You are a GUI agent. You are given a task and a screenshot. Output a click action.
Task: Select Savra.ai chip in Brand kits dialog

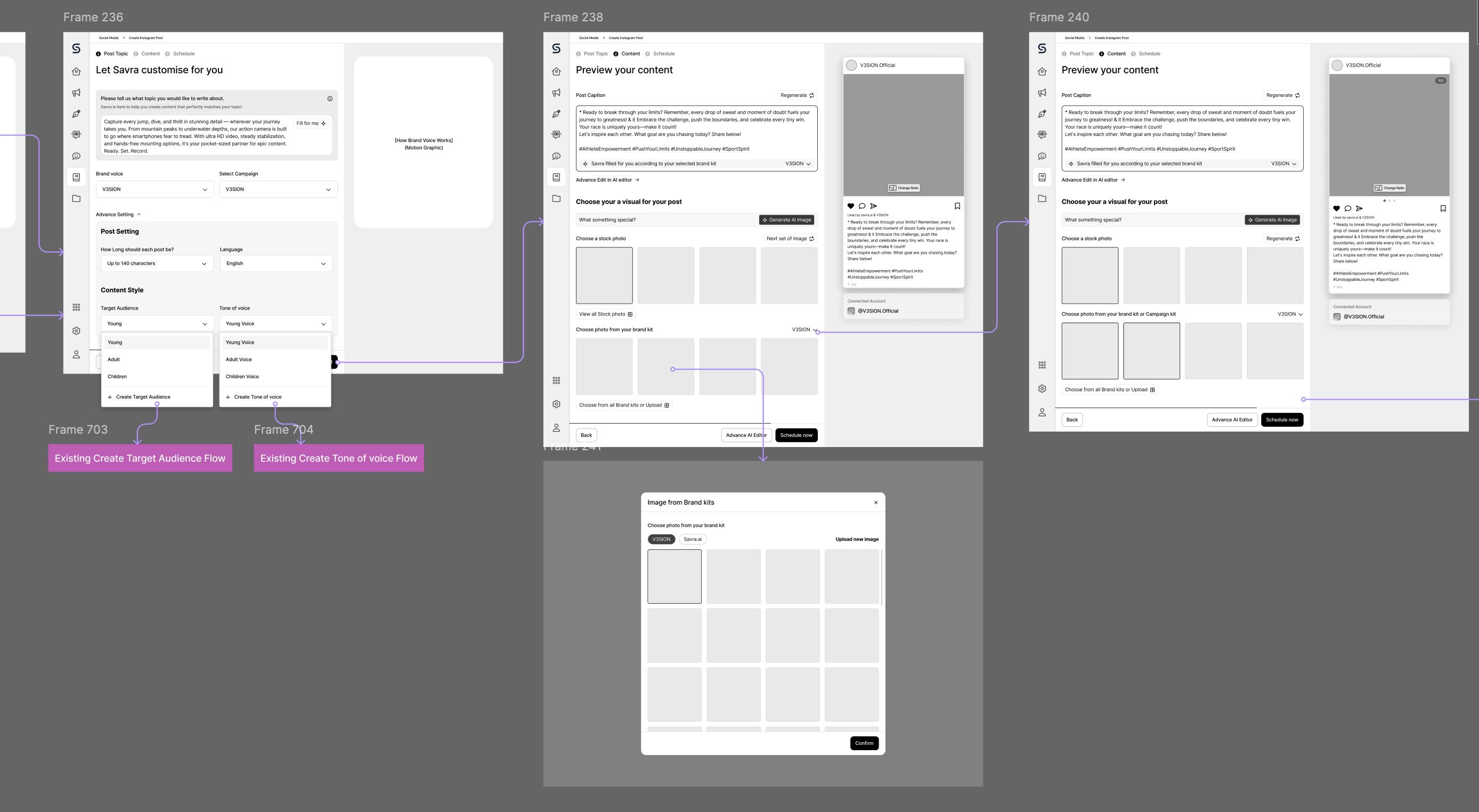693,539
